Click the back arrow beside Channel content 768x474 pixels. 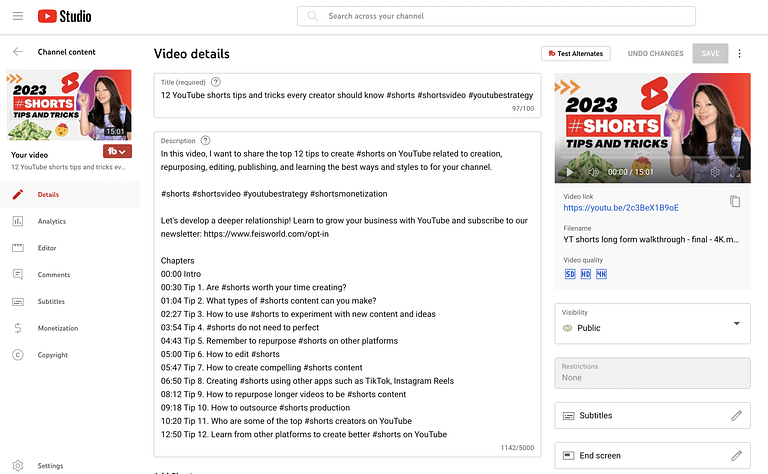pyautogui.click(x=18, y=51)
